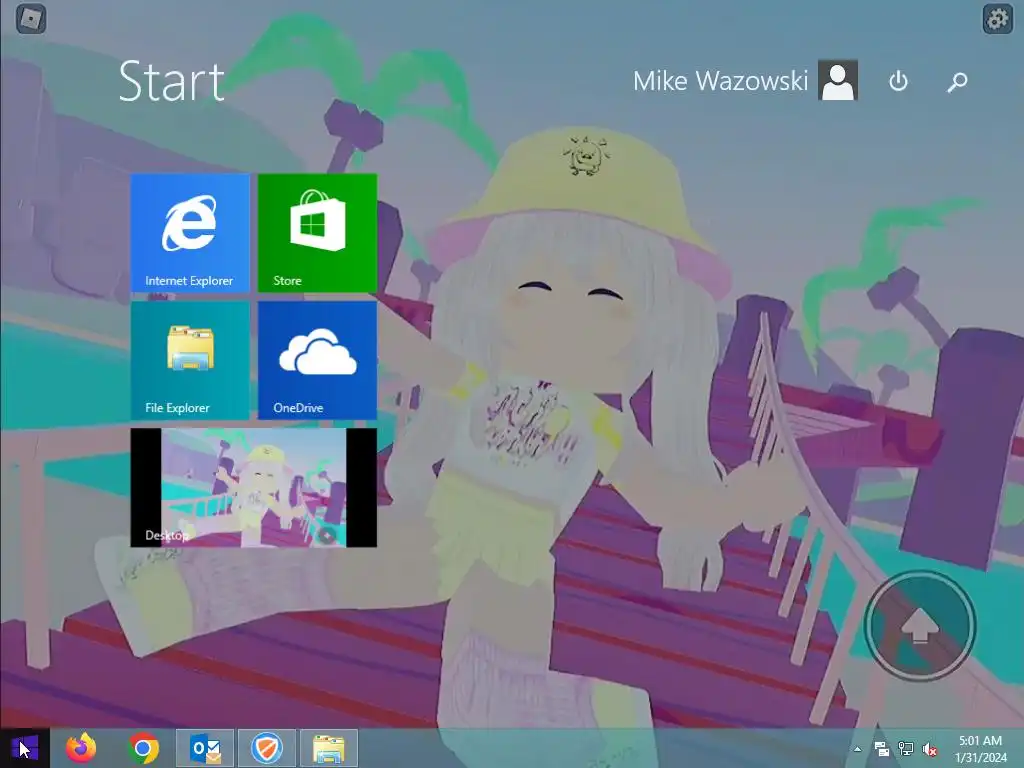The height and width of the screenshot is (768, 1024).
Task: Launch Chrome from the taskbar
Action: (x=144, y=748)
